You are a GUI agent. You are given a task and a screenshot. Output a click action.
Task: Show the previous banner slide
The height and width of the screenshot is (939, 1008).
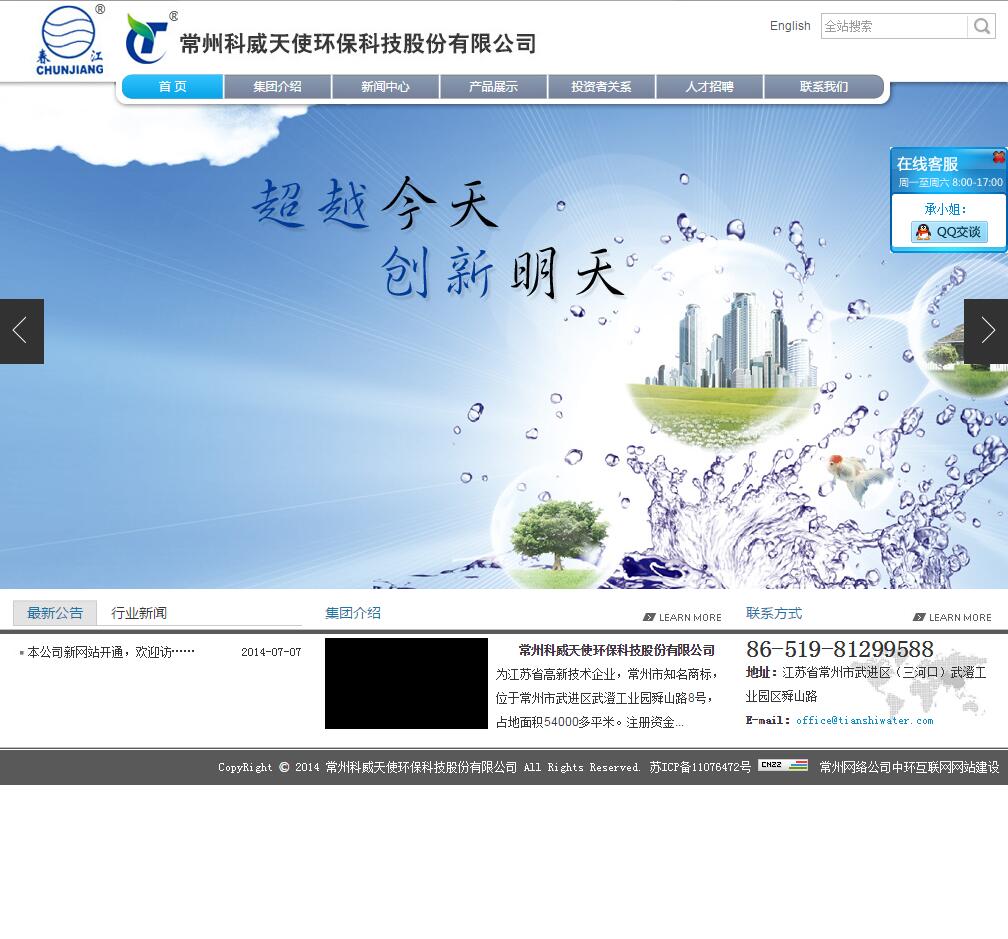point(22,331)
